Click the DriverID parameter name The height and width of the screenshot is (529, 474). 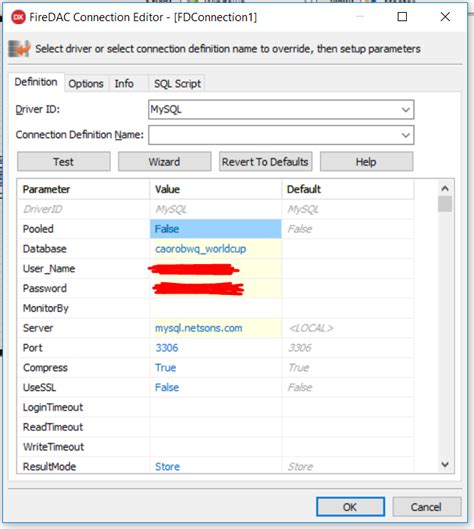pyautogui.click(x=43, y=209)
